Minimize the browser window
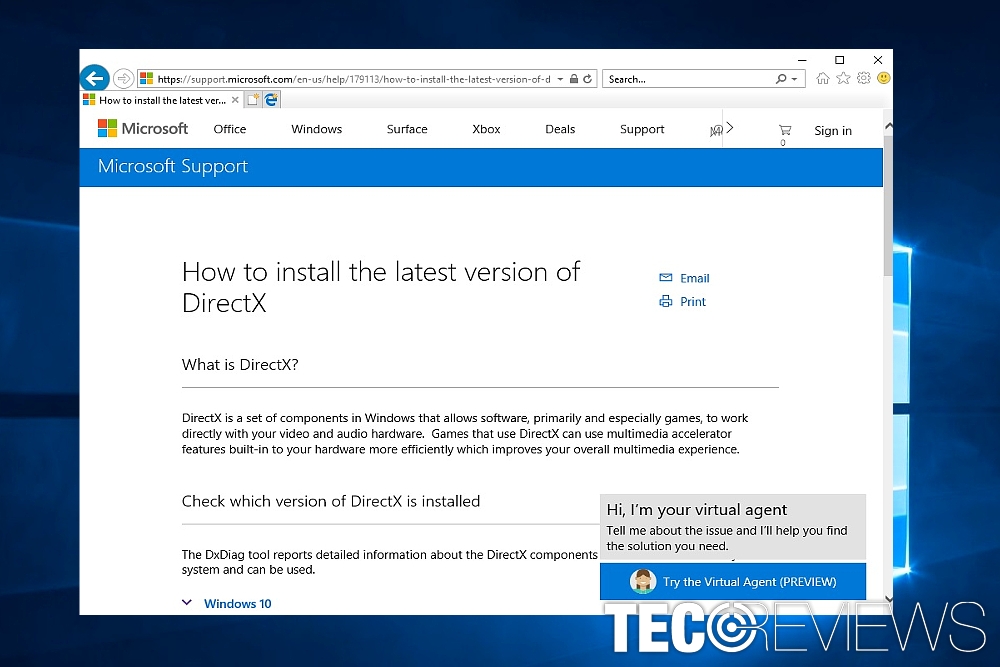Image resolution: width=1000 pixels, height=667 pixels. point(802,60)
